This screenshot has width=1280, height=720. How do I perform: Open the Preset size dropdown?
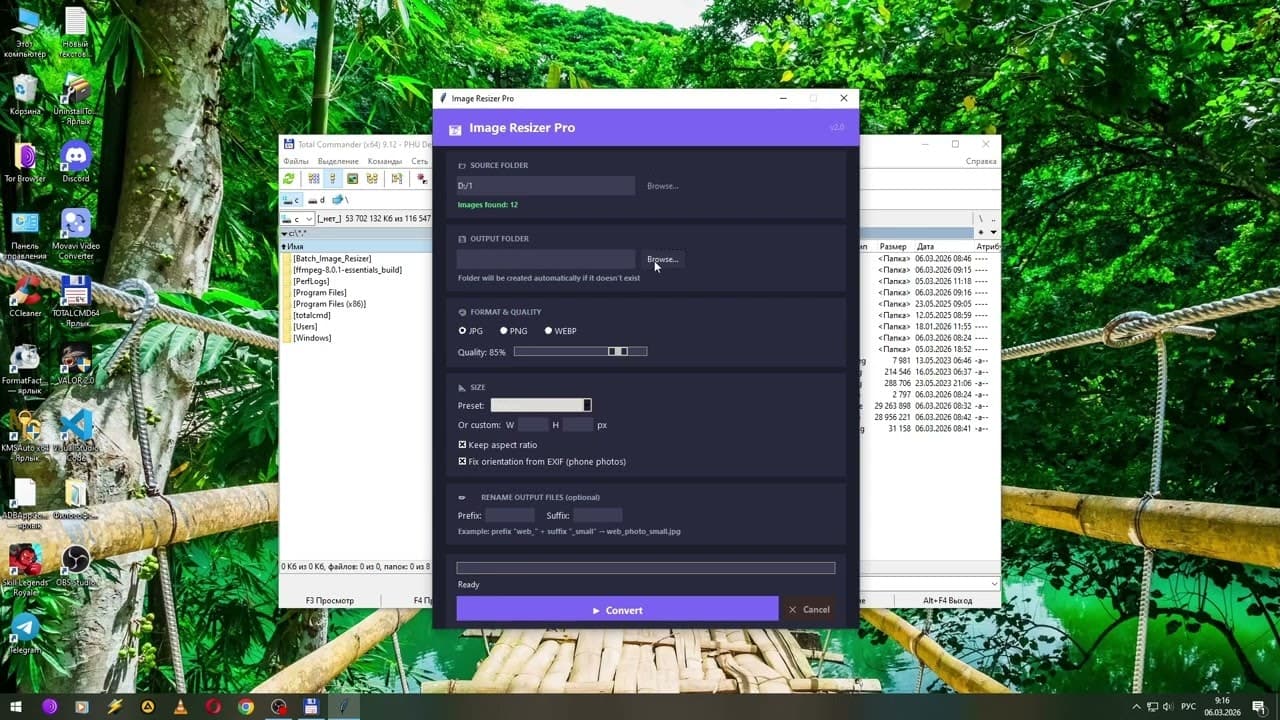(587, 405)
